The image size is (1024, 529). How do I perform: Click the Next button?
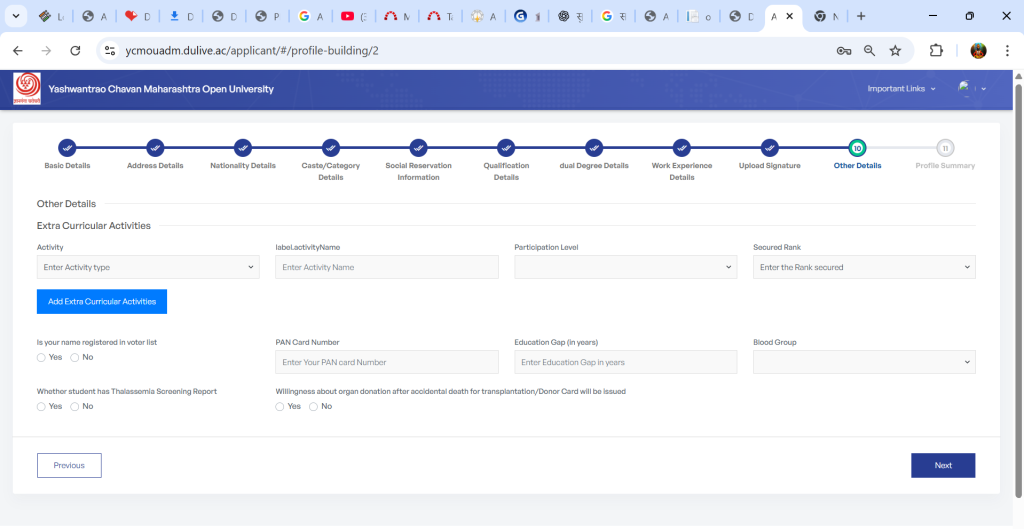[942, 465]
